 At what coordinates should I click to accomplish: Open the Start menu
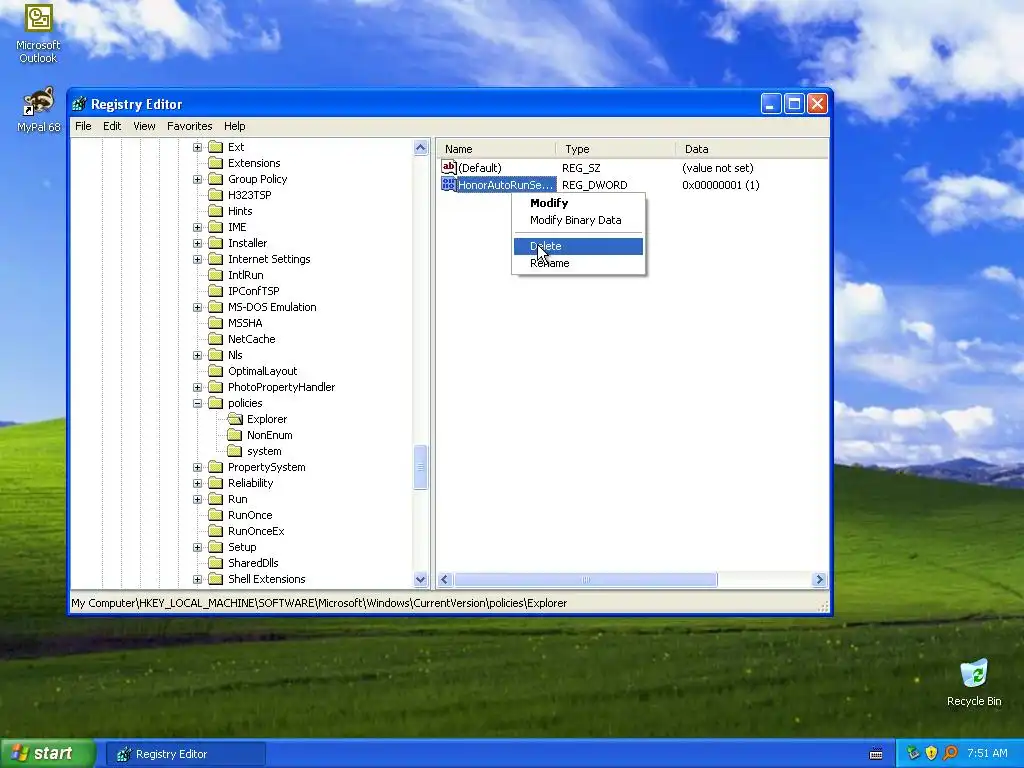[x=47, y=754]
